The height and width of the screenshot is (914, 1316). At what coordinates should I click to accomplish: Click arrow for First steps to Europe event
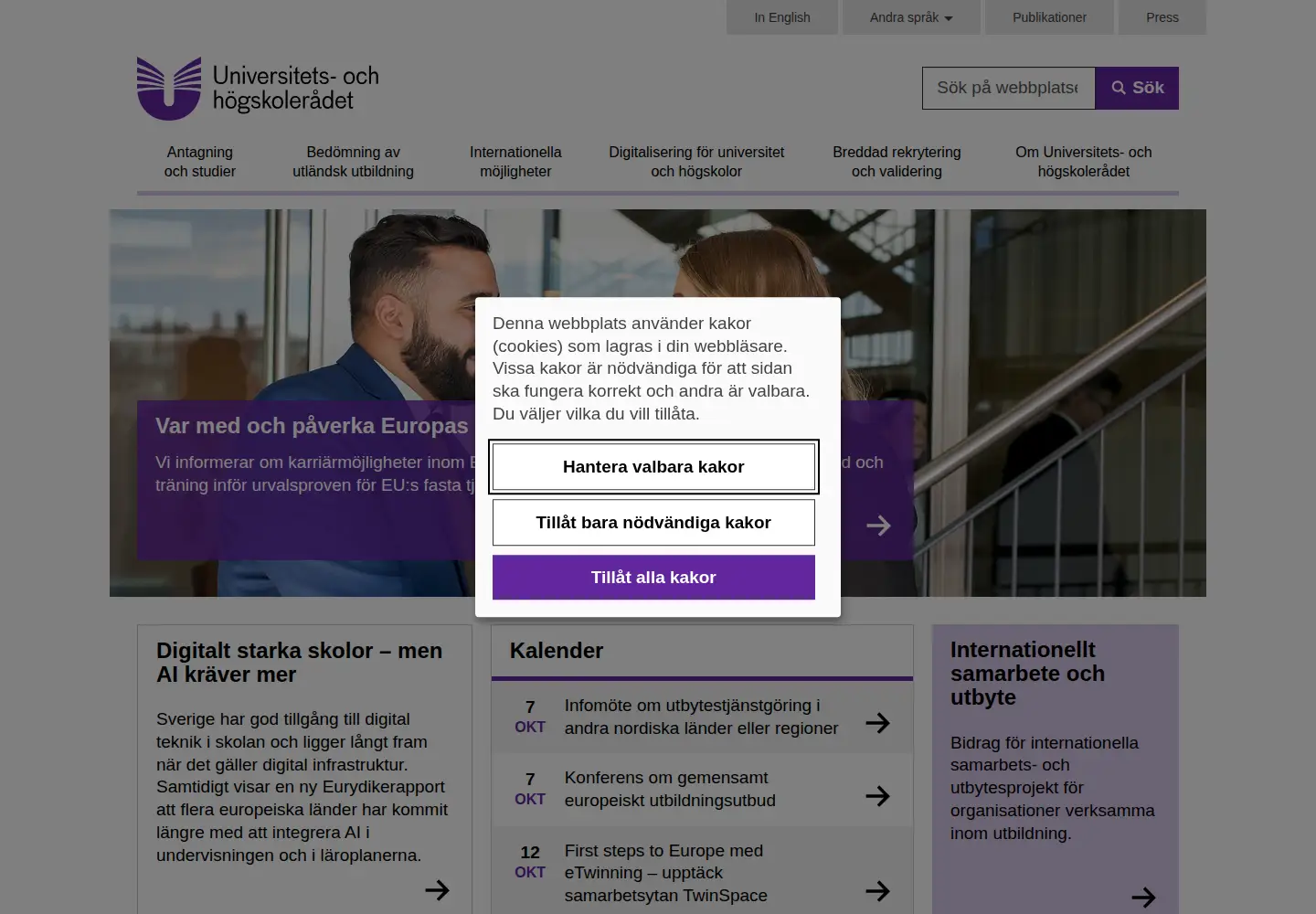coord(877,891)
